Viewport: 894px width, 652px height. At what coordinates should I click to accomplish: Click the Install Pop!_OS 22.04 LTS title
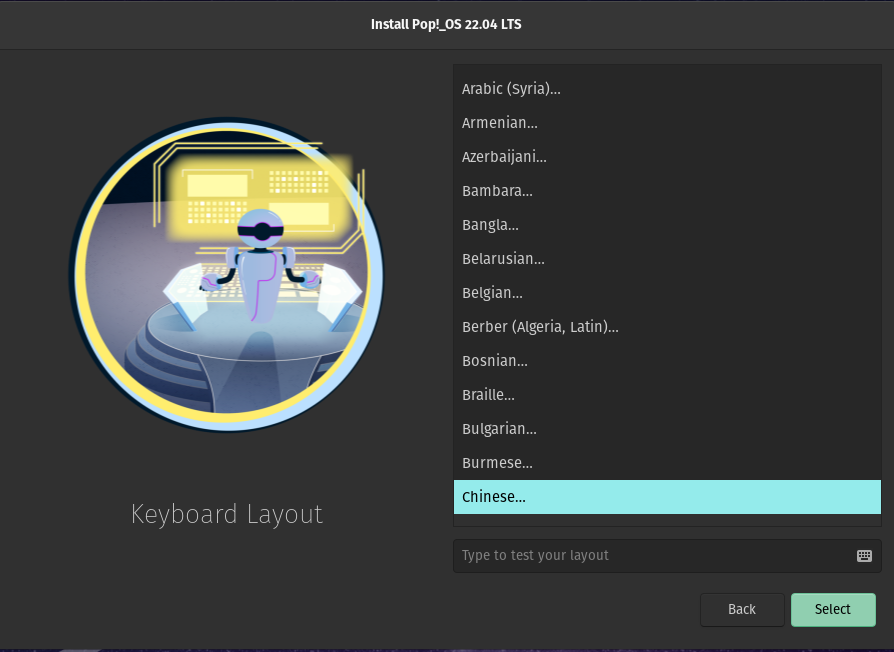[x=446, y=25]
